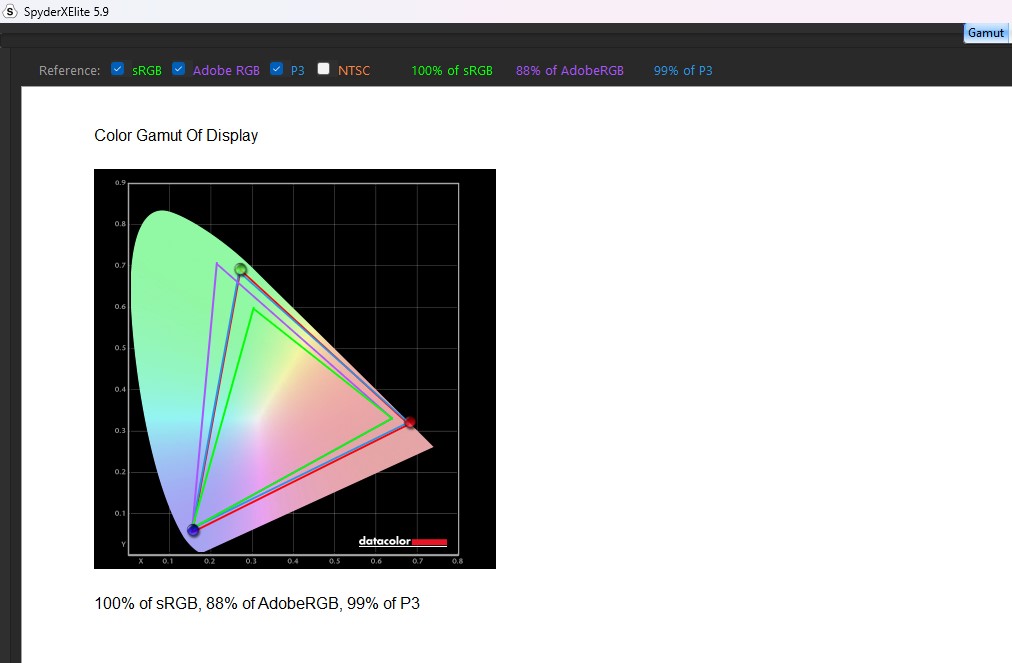Image resolution: width=1012 pixels, height=663 pixels.
Task: Click the purple Adobe RGB label
Action: click(x=226, y=71)
